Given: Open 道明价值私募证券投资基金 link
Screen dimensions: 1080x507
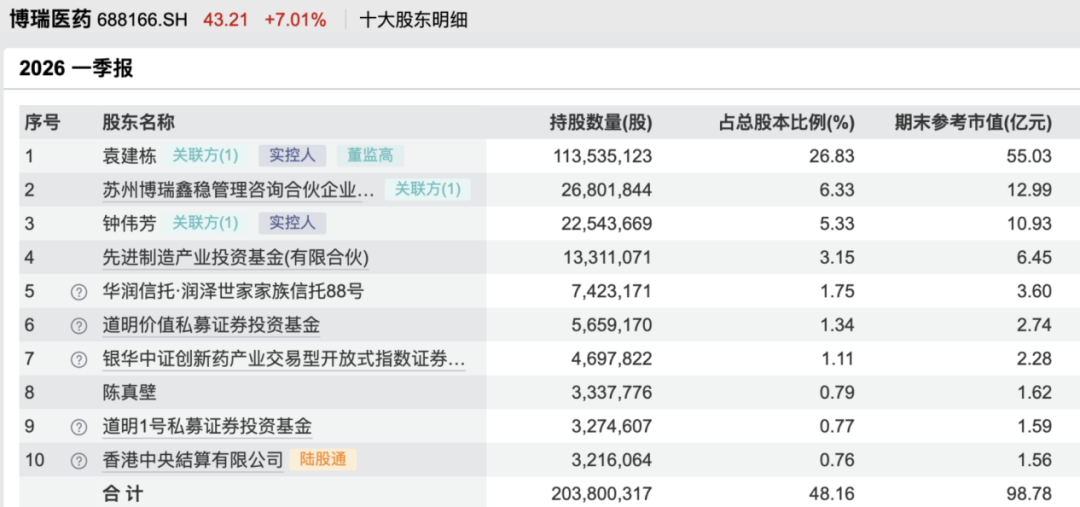Looking at the screenshot, I should point(211,325).
